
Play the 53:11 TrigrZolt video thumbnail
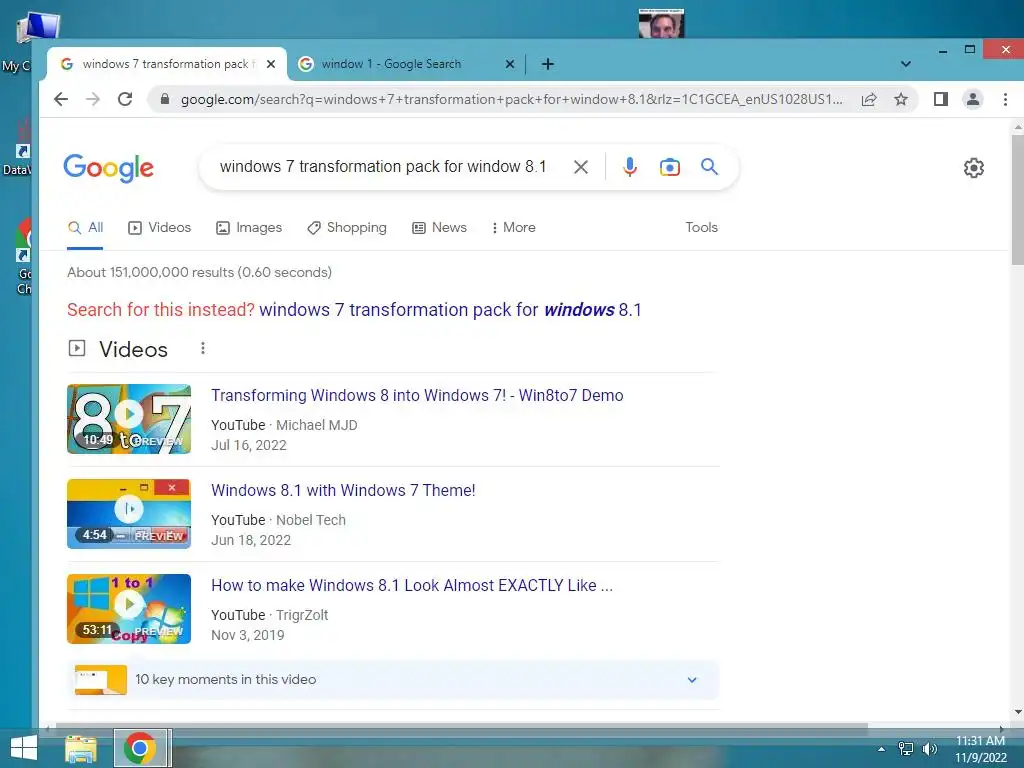129,609
